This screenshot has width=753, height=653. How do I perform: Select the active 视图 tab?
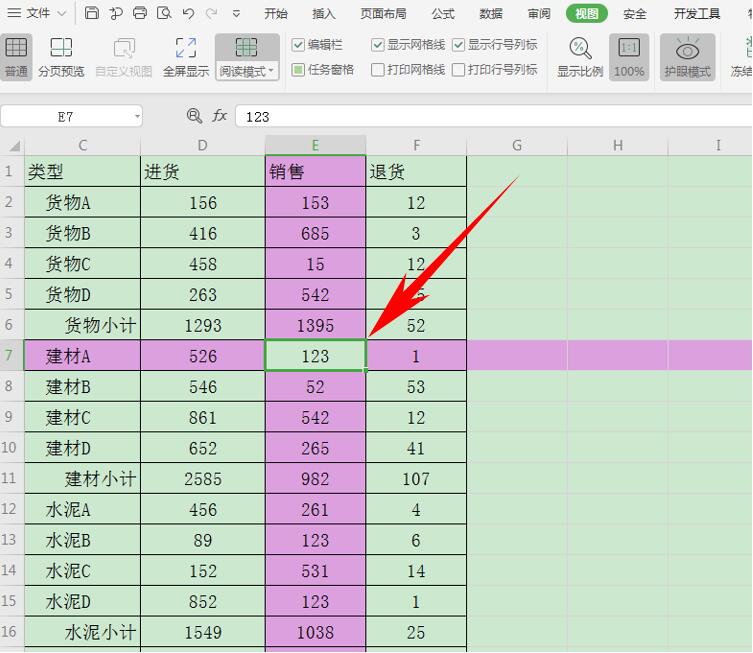coord(586,13)
